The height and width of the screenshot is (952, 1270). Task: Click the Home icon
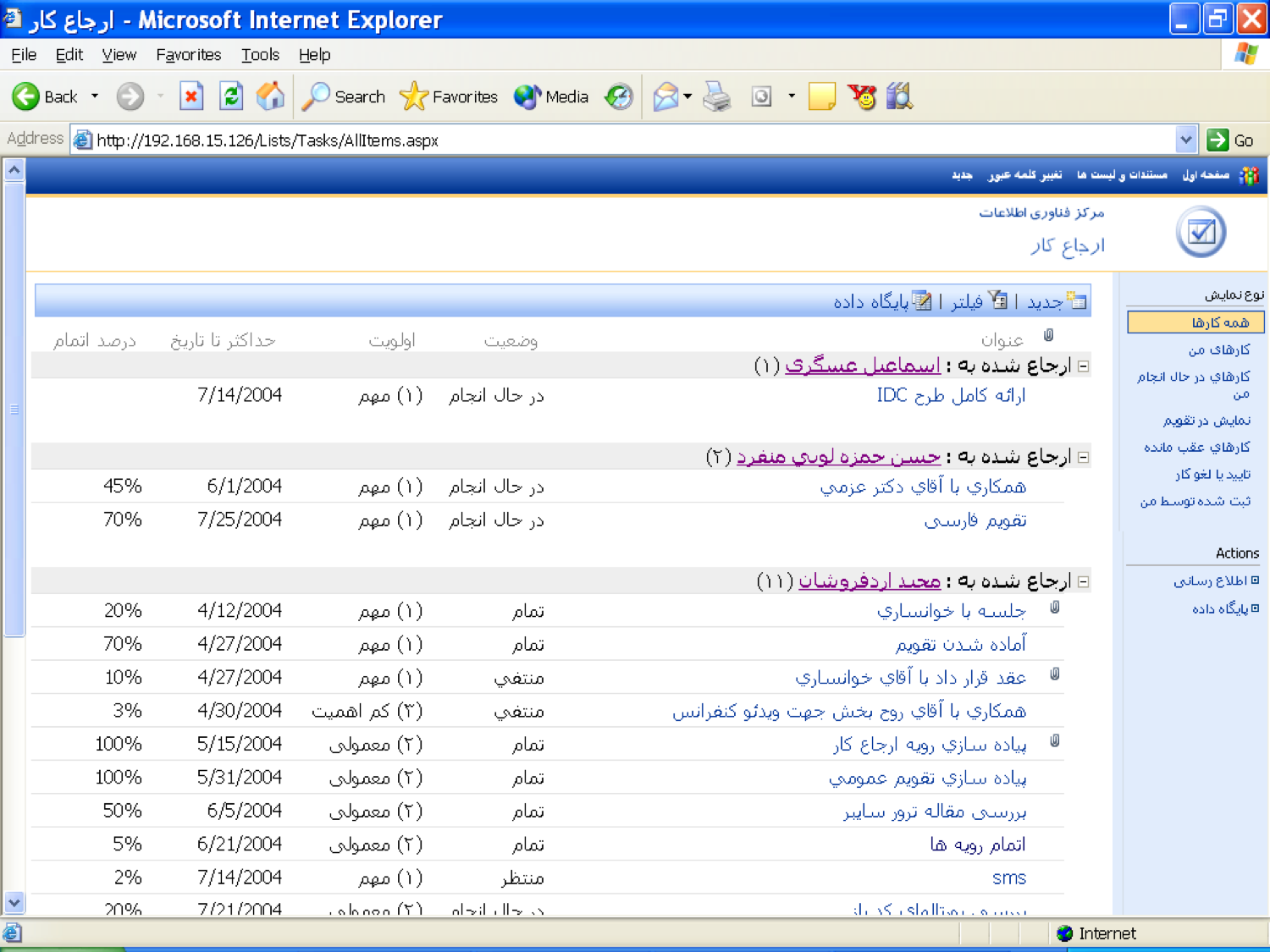(x=271, y=96)
